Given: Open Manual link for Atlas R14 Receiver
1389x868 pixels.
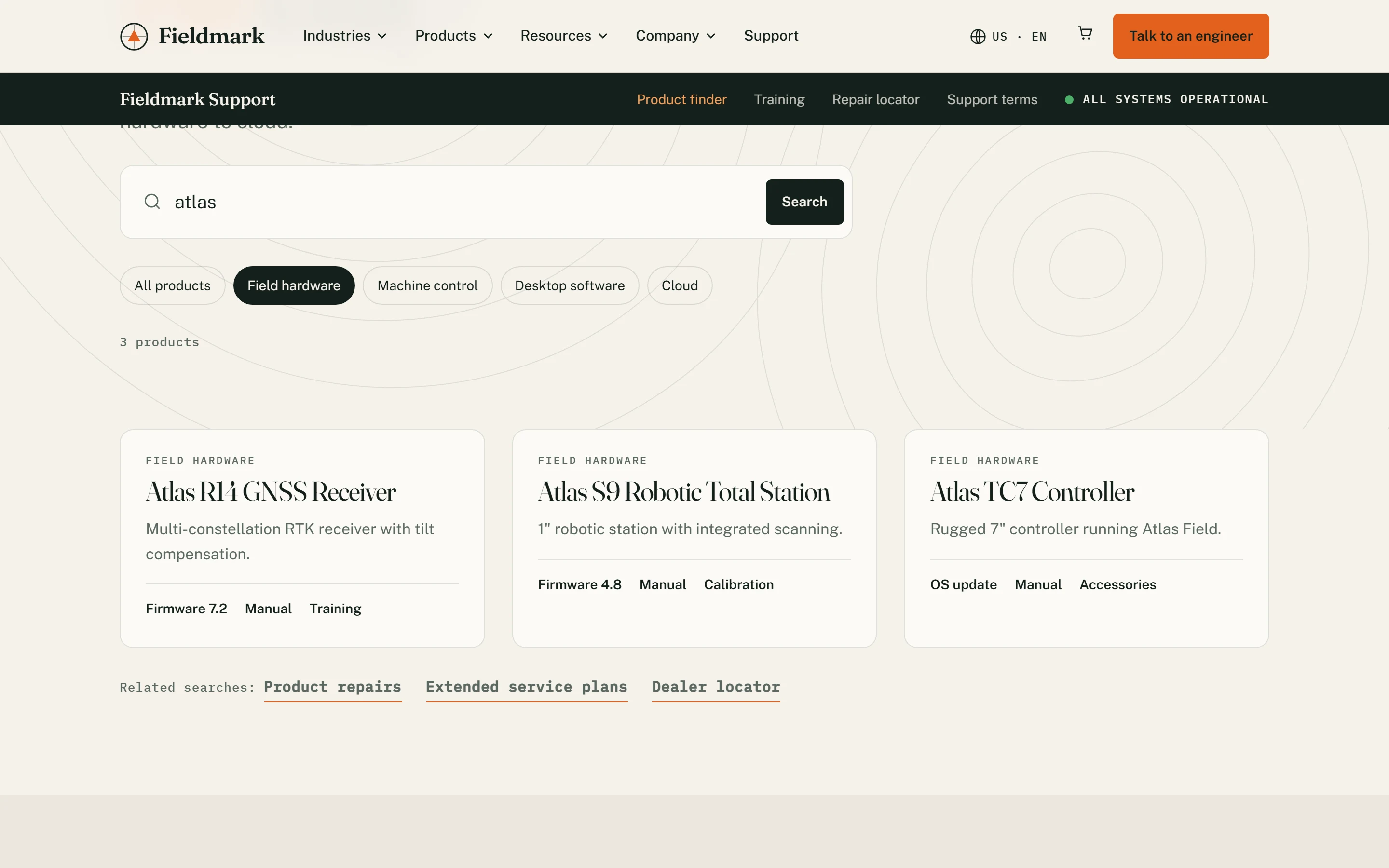Looking at the screenshot, I should click(268, 609).
